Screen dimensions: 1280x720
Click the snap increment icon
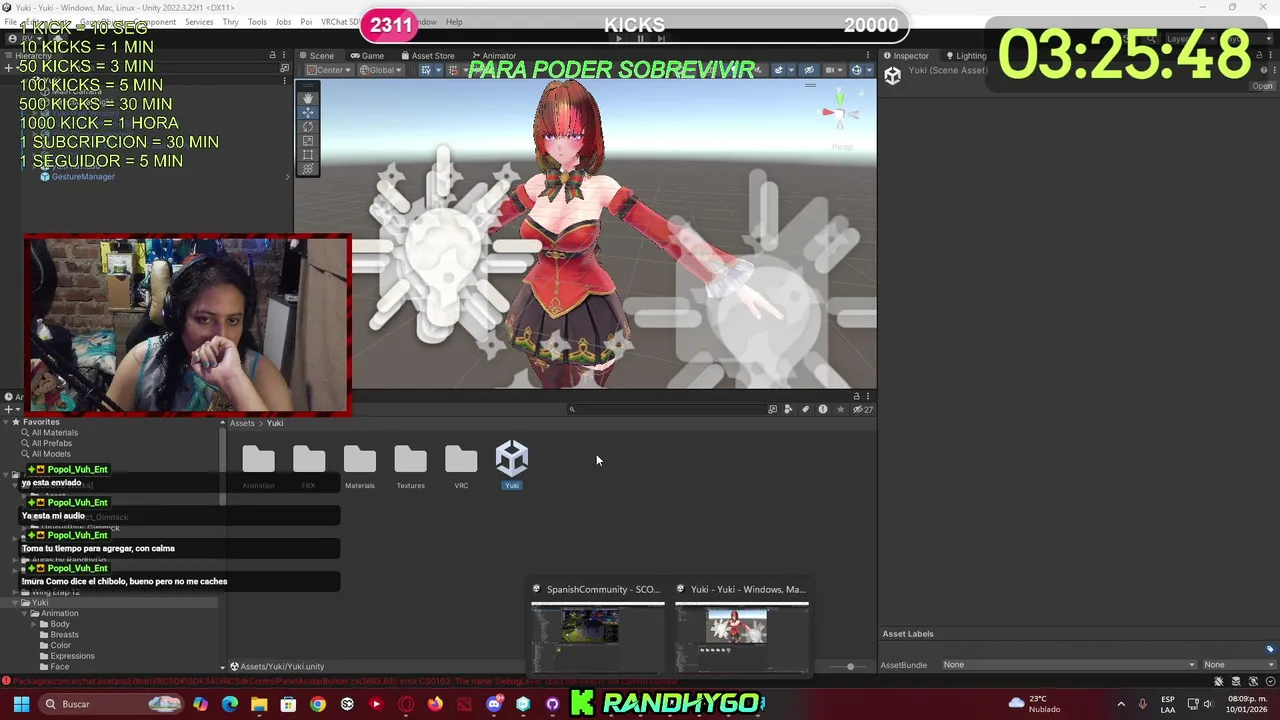tap(453, 70)
